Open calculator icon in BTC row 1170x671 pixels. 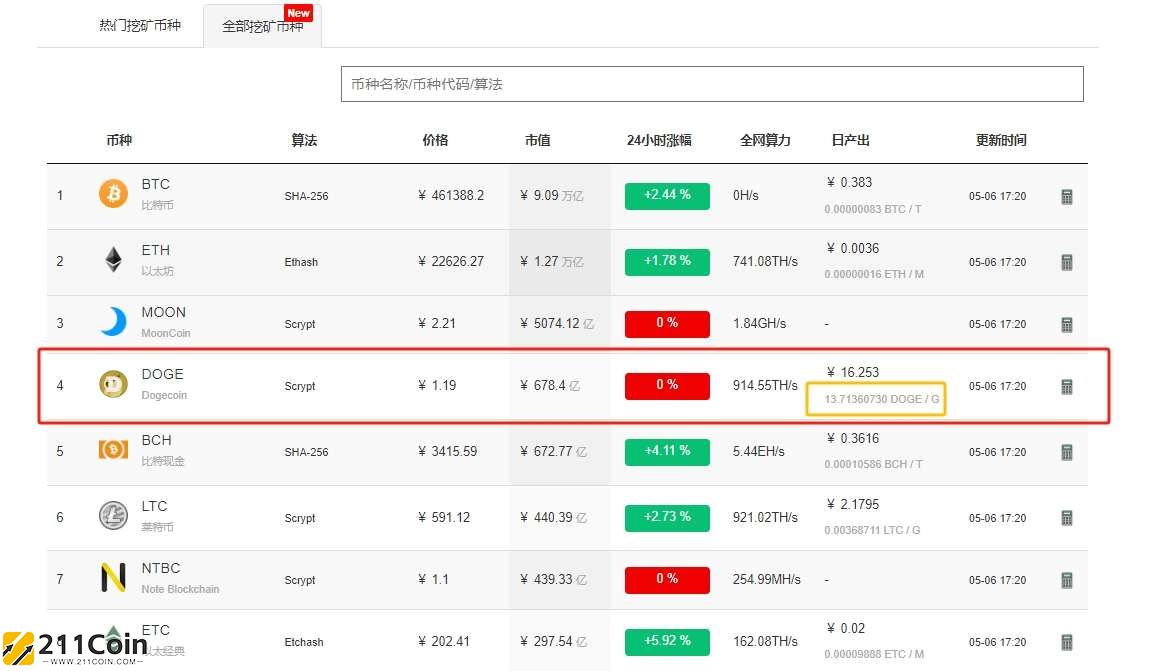click(x=1067, y=196)
